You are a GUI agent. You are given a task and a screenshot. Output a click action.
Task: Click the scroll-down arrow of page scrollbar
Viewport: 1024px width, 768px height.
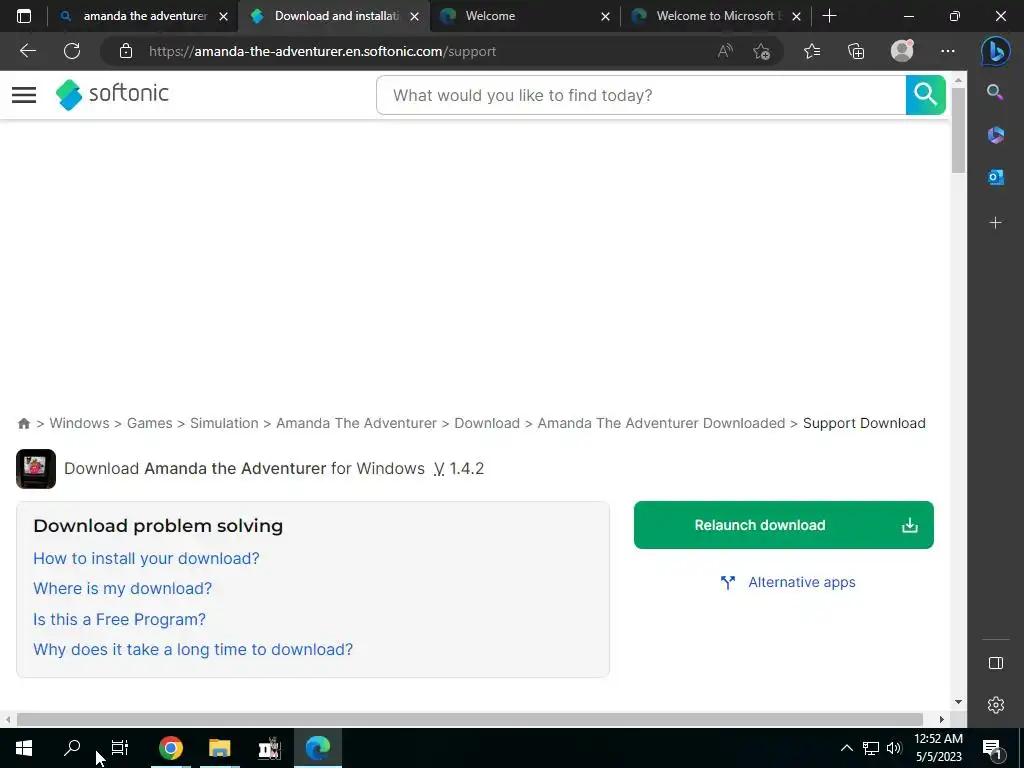tap(958, 701)
